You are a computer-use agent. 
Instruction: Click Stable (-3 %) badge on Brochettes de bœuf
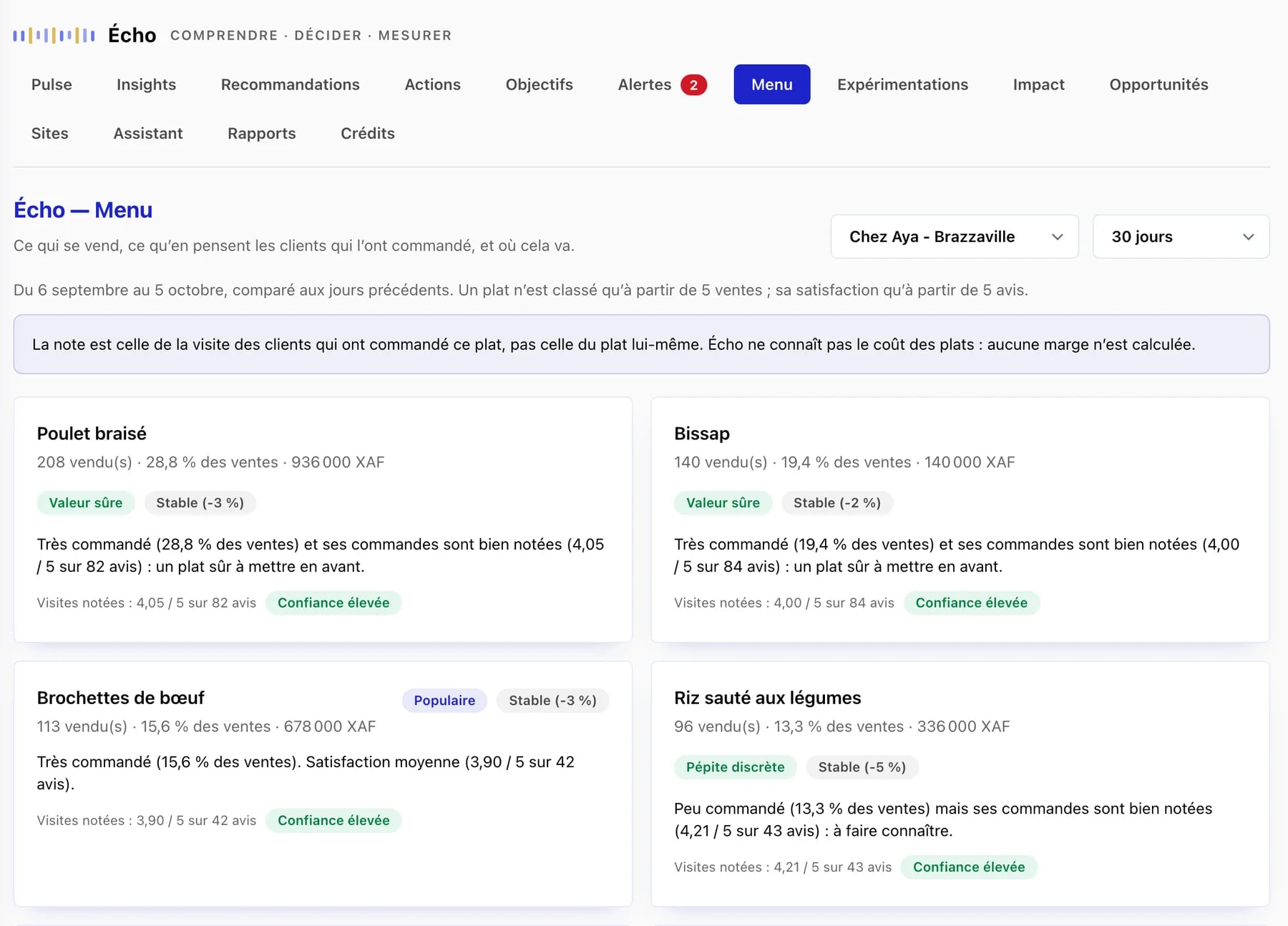point(552,701)
